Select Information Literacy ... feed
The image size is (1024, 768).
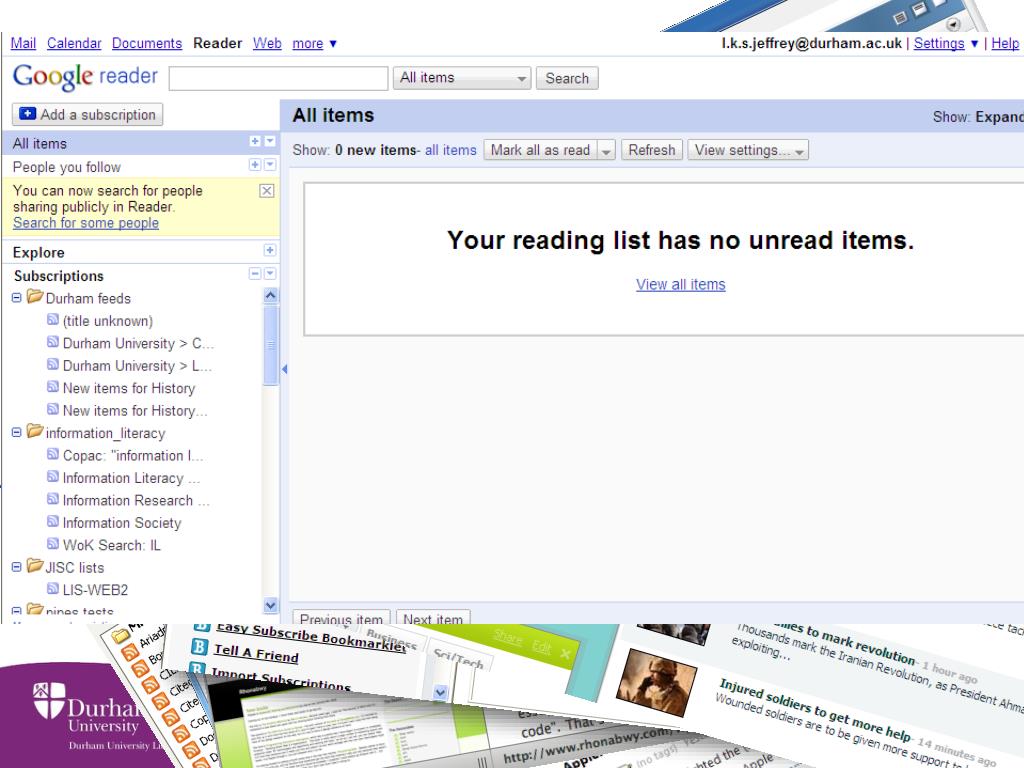pyautogui.click(x=131, y=478)
